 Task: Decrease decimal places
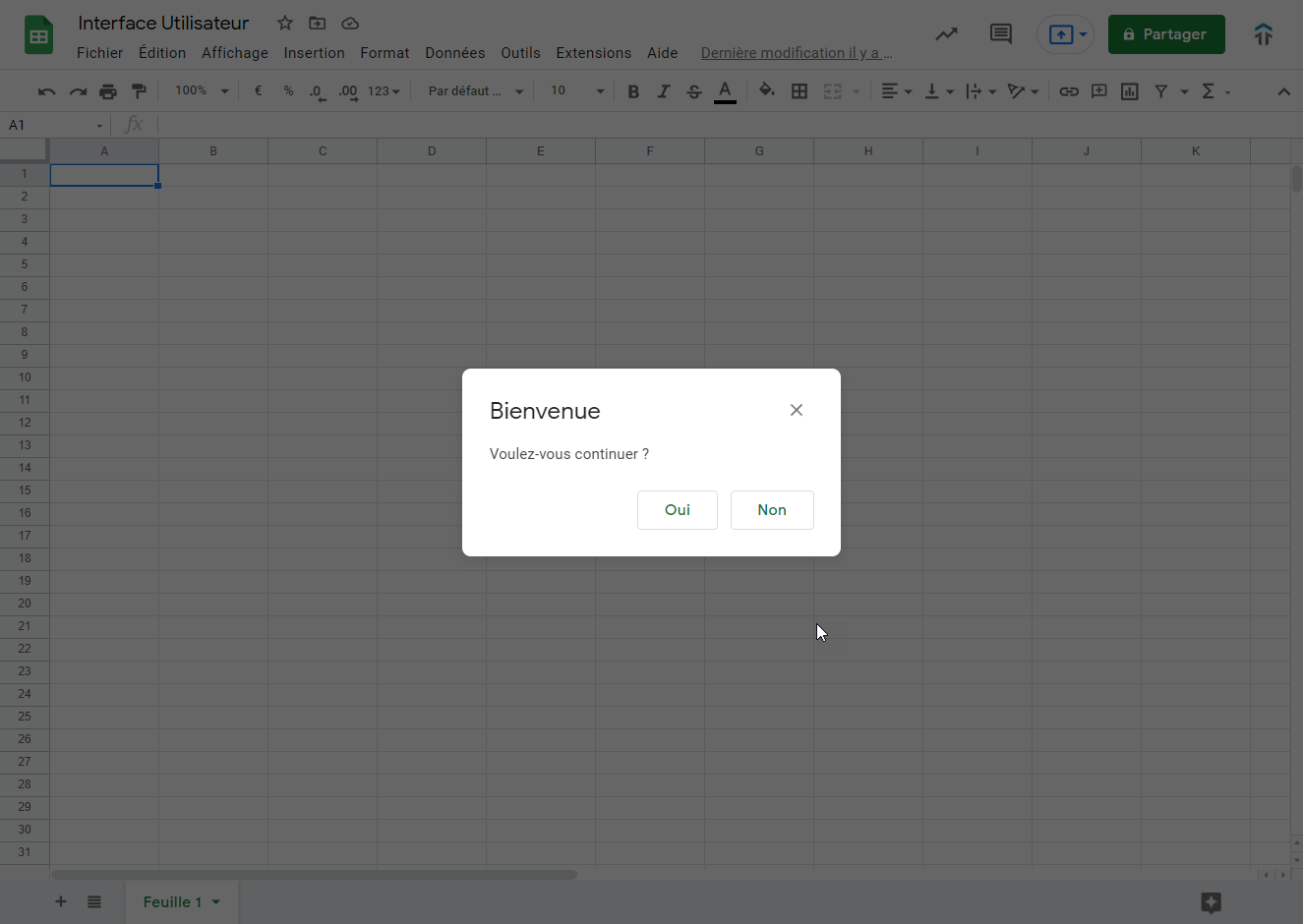click(x=318, y=91)
